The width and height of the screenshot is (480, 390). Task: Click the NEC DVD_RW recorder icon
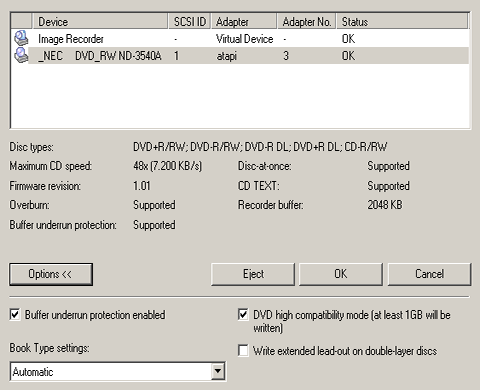coord(21,55)
